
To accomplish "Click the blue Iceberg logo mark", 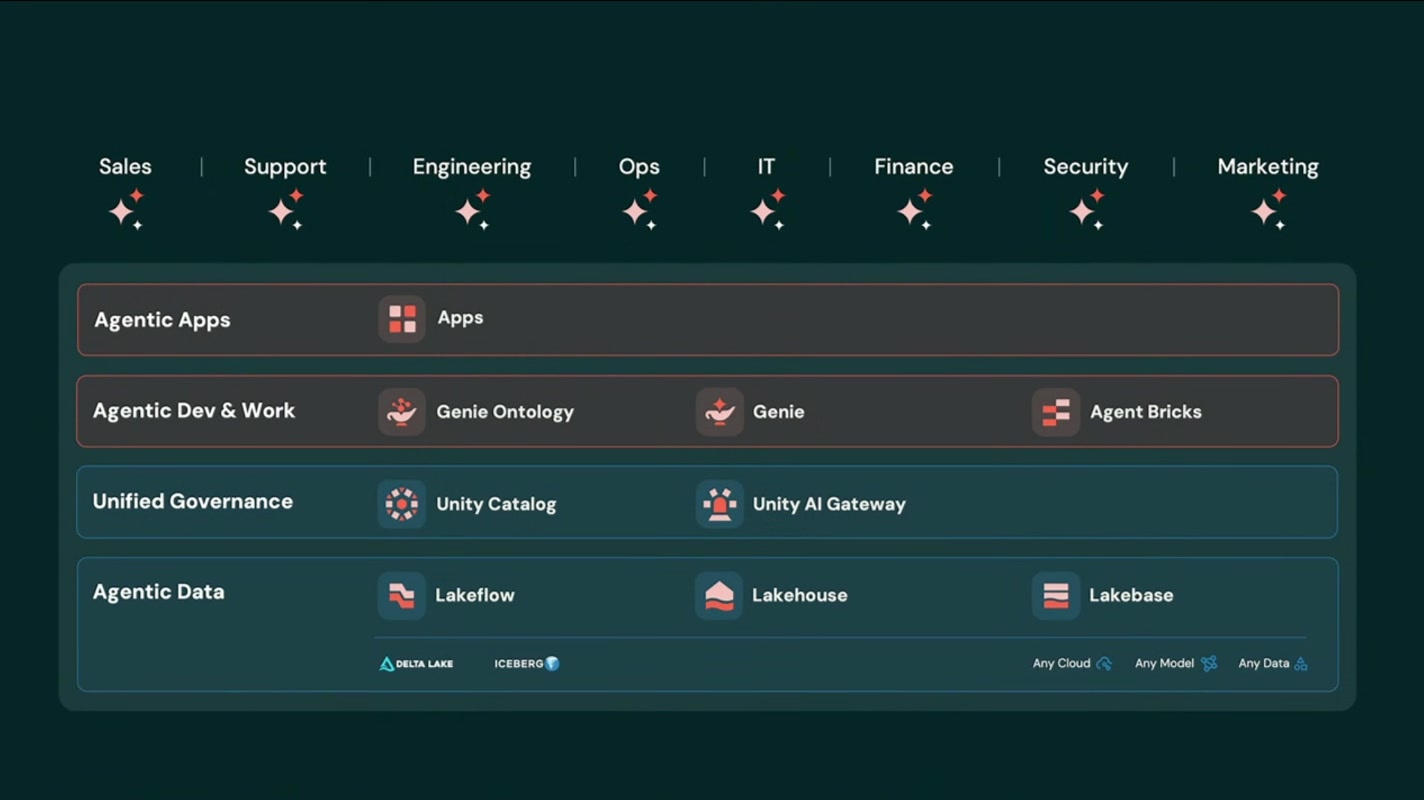I will 552,664.
